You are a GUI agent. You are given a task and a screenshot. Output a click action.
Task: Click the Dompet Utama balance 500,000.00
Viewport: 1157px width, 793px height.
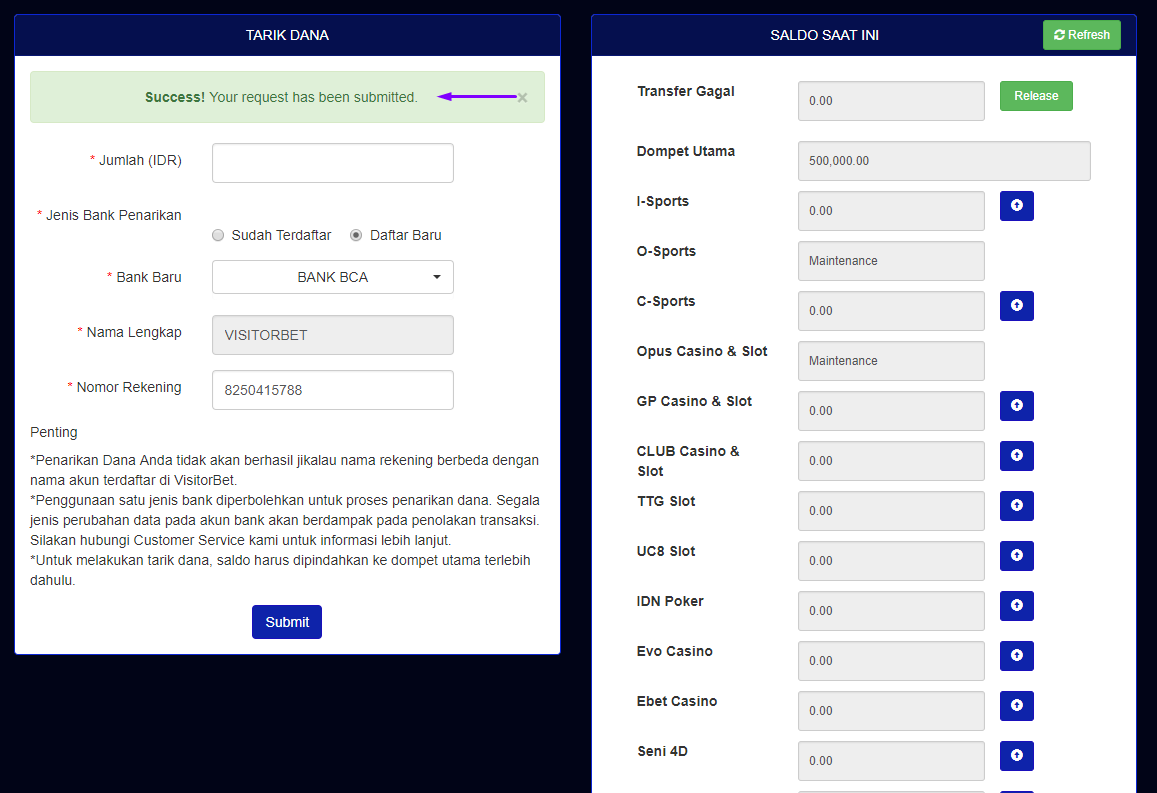pyautogui.click(x=944, y=161)
